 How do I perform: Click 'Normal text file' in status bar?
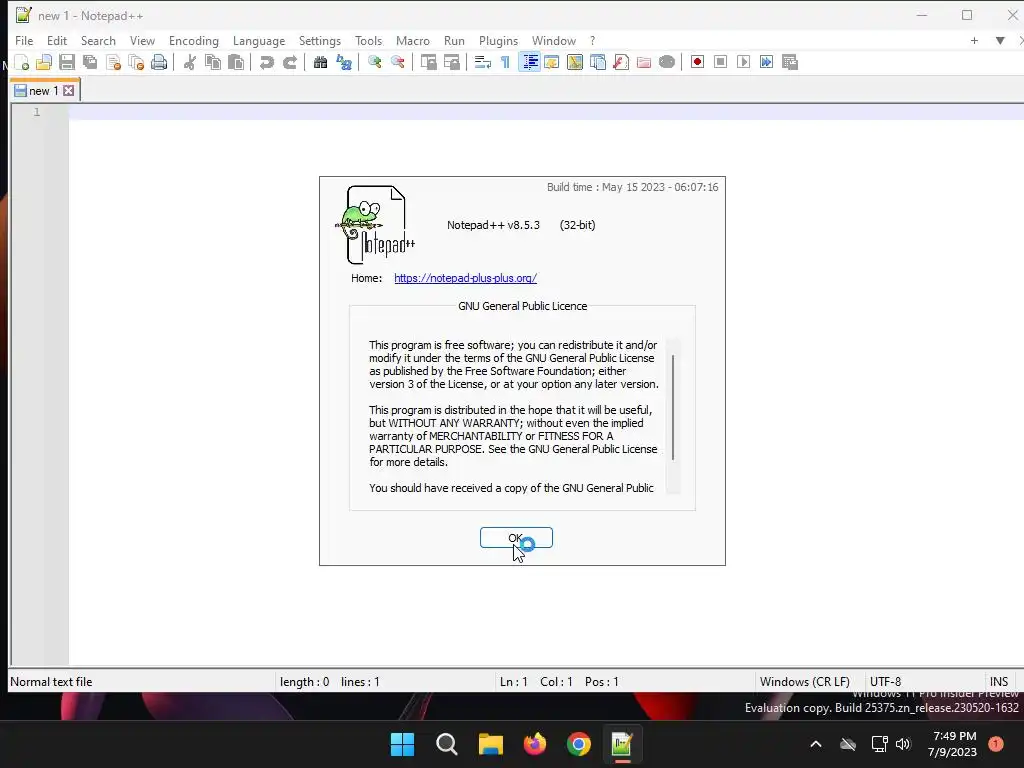pos(51,682)
